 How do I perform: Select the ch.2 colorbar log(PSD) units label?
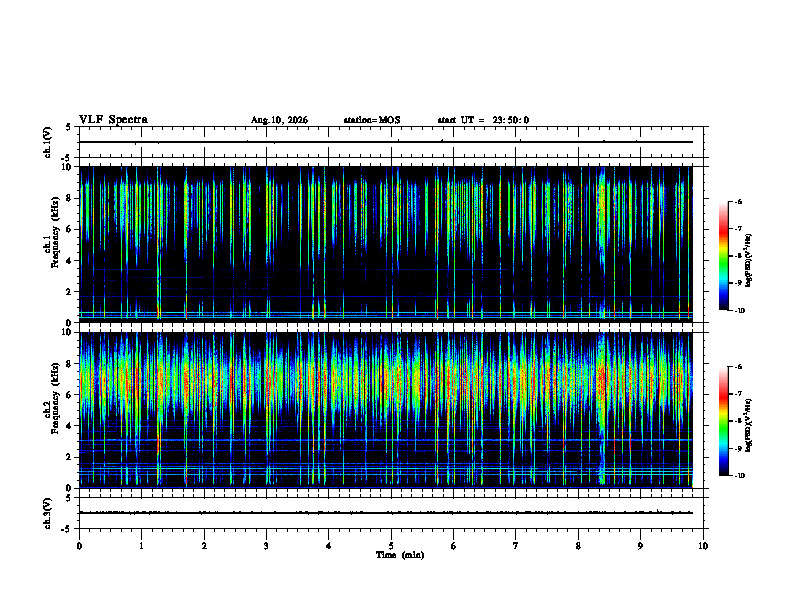(748, 426)
